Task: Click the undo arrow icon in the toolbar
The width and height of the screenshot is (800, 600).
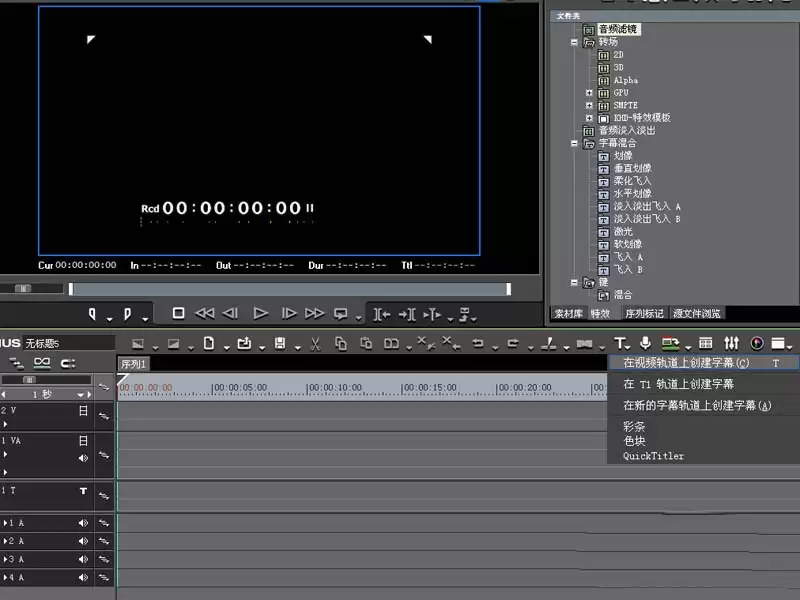Action: click(x=478, y=343)
